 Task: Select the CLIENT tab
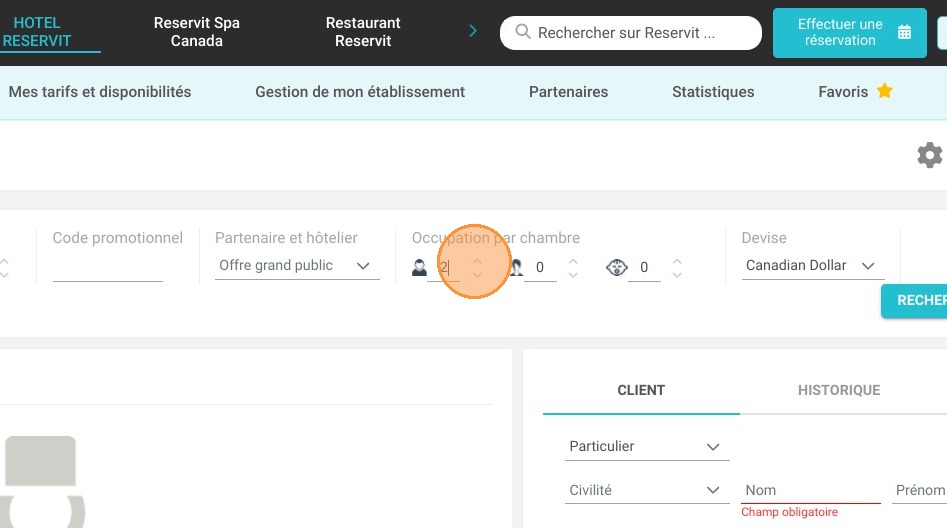tap(641, 390)
